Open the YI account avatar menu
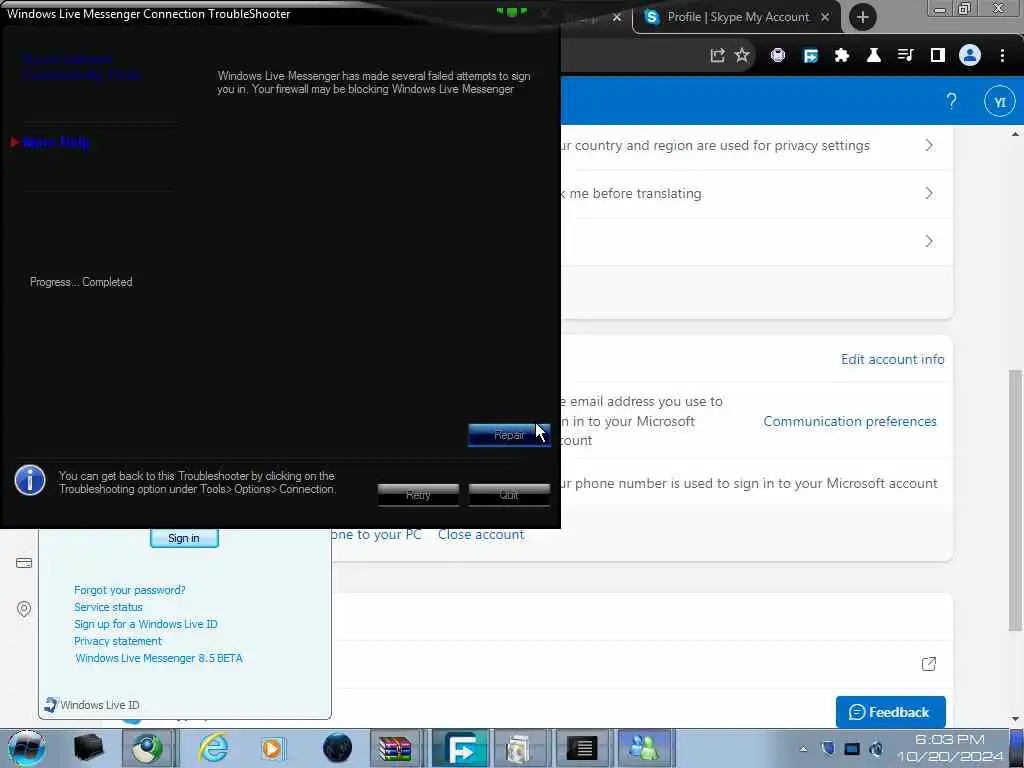Screen dimensions: 1024x768 pyautogui.click(x=999, y=102)
